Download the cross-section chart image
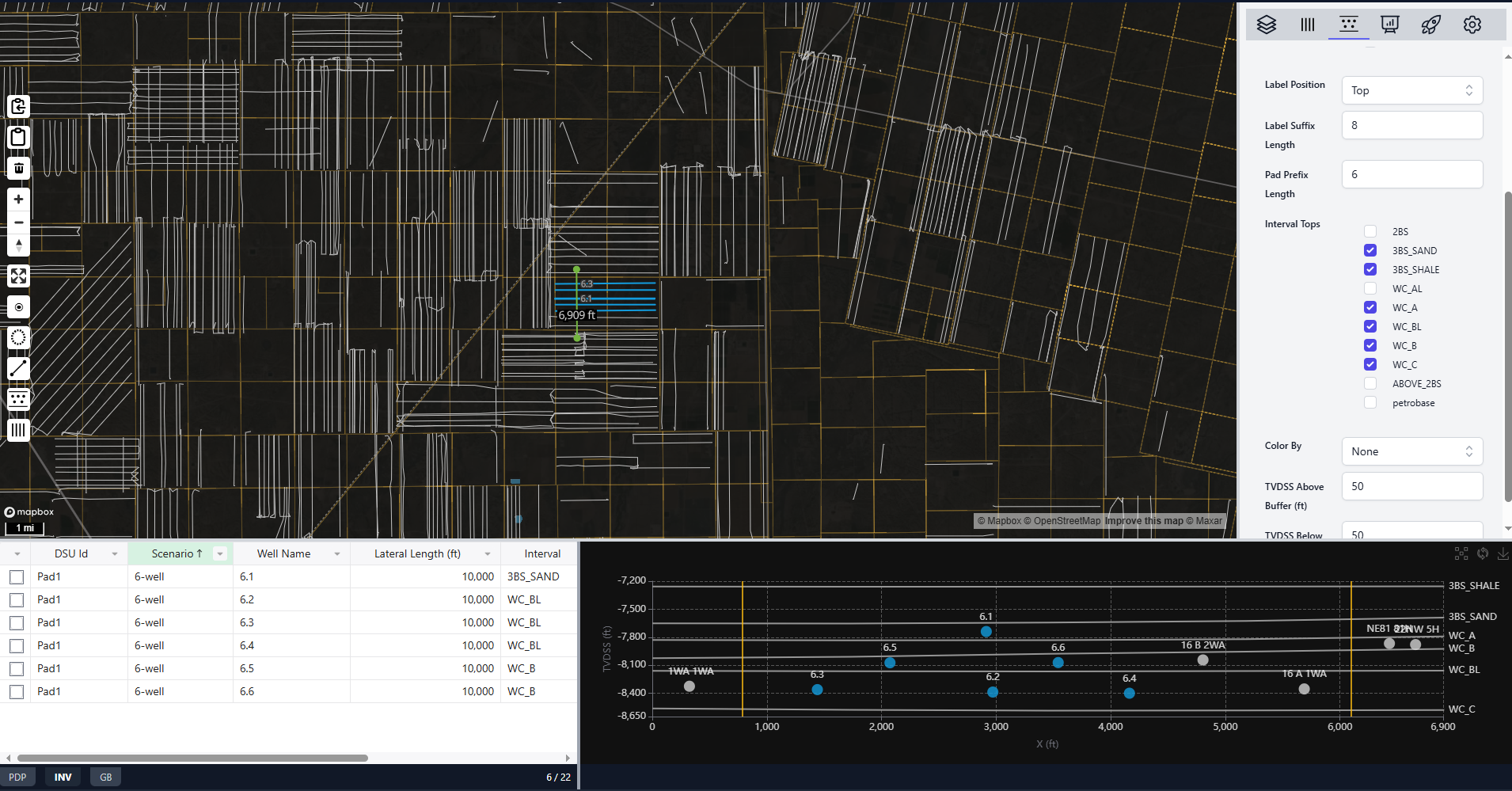Screen dimensions: 1512x791 click(1503, 553)
